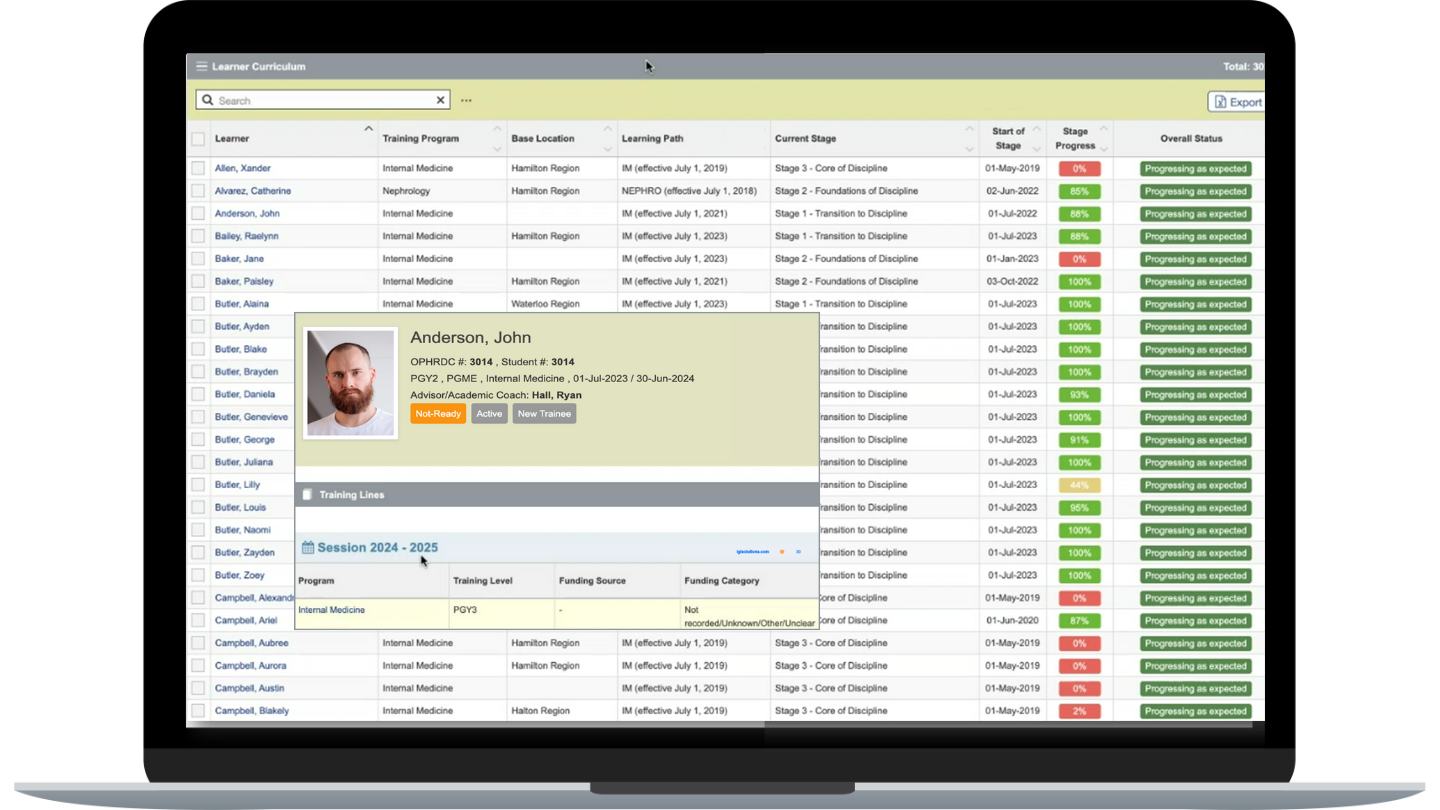Toggle the select-all checkbox in the table header
1440x810 pixels.
(198, 138)
